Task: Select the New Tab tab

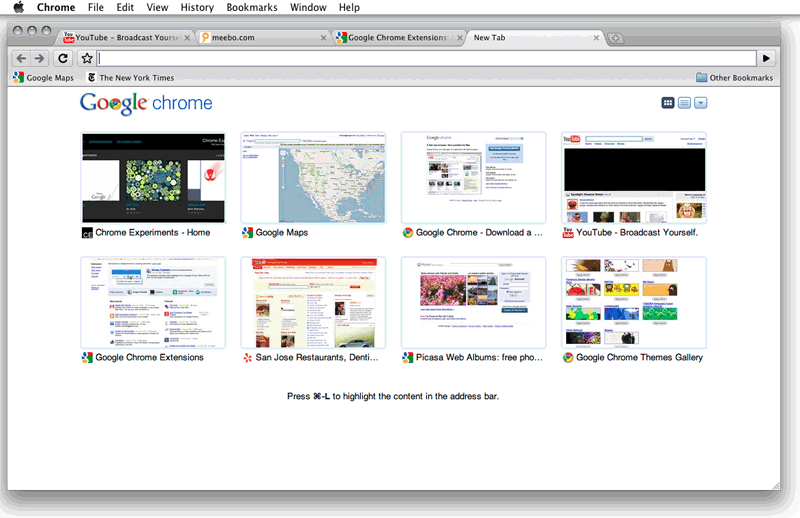Action: [x=531, y=38]
